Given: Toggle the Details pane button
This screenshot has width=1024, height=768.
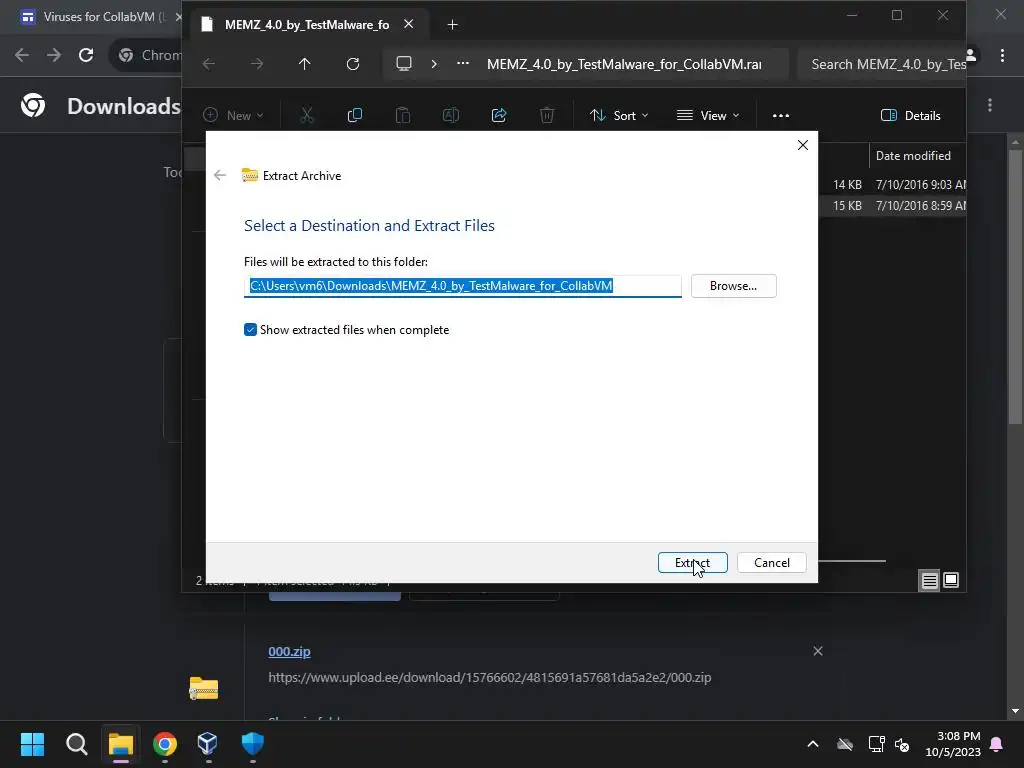Looking at the screenshot, I should [910, 116].
